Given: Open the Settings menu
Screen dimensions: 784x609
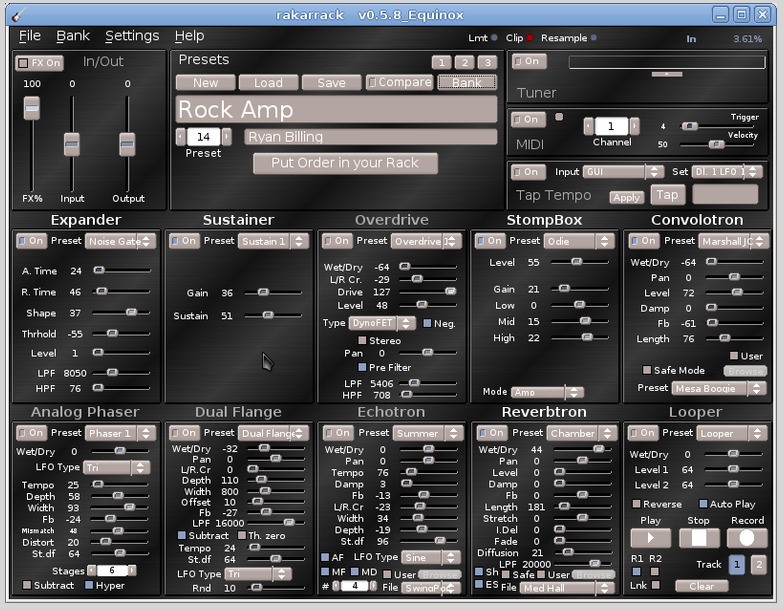Looking at the screenshot, I should 132,36.
